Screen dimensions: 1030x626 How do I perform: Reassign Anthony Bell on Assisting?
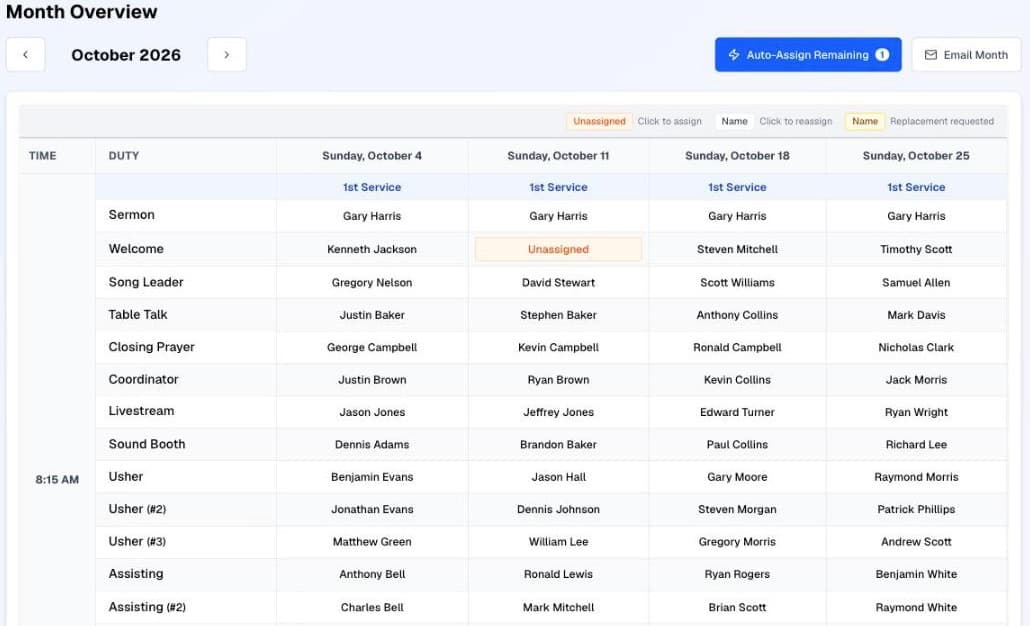click(x=372, y=574)
